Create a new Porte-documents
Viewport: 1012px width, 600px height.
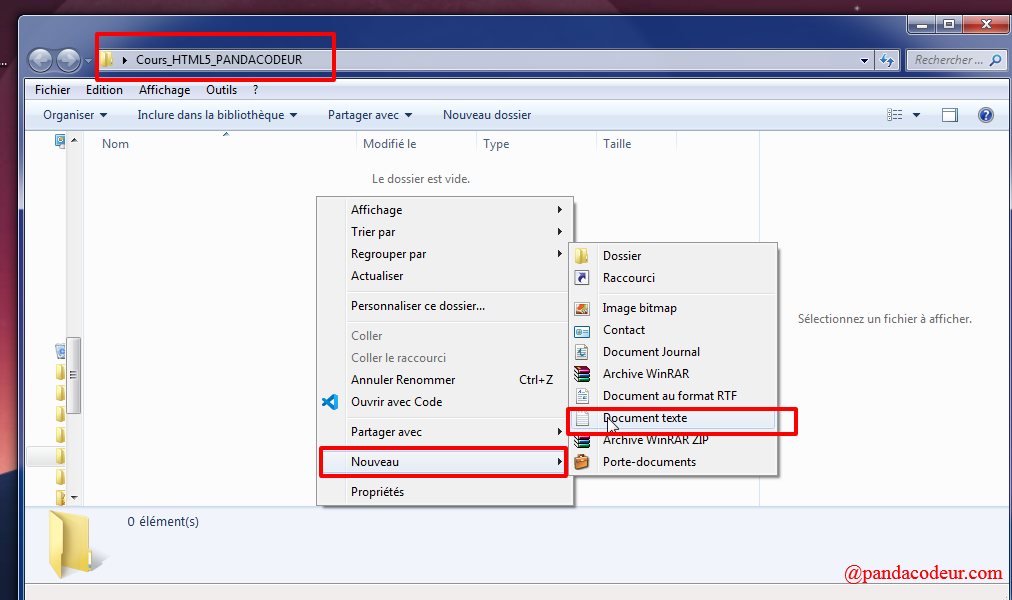click(673, 462)
